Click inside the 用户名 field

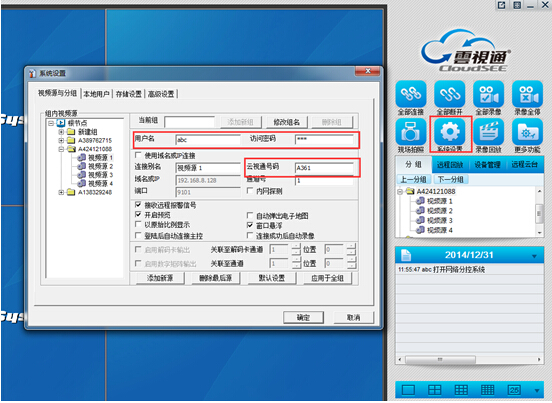[208, 140]
